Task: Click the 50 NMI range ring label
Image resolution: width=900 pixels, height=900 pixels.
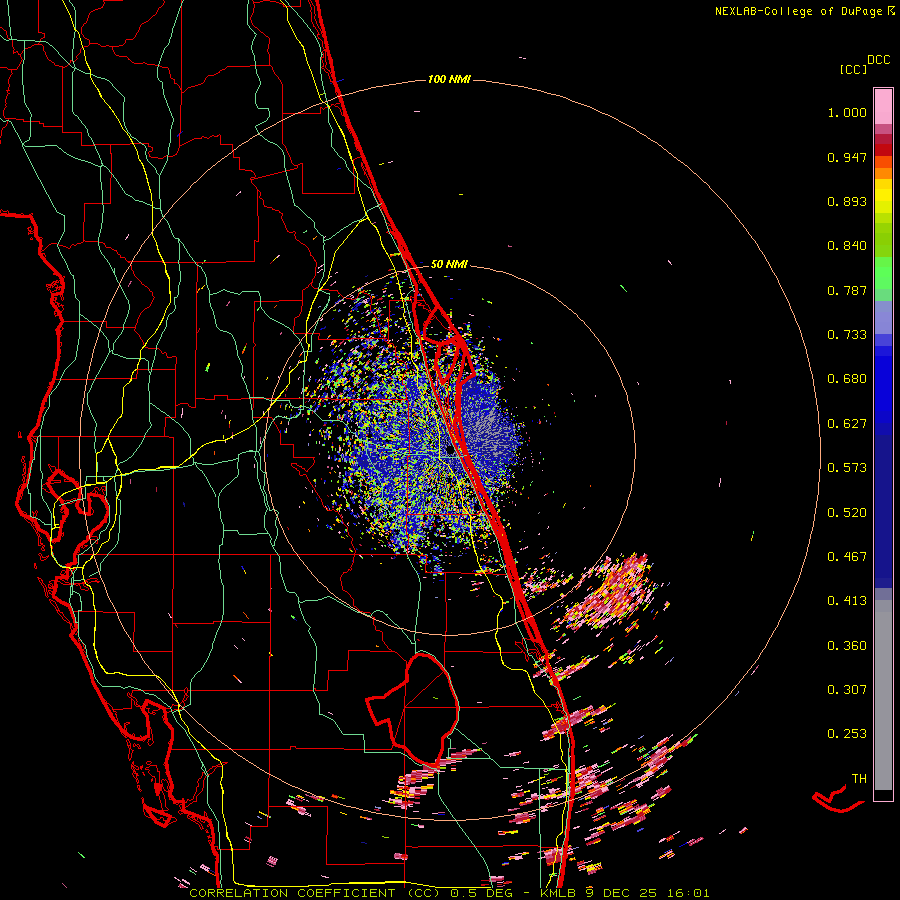Action: coord(449,264)
